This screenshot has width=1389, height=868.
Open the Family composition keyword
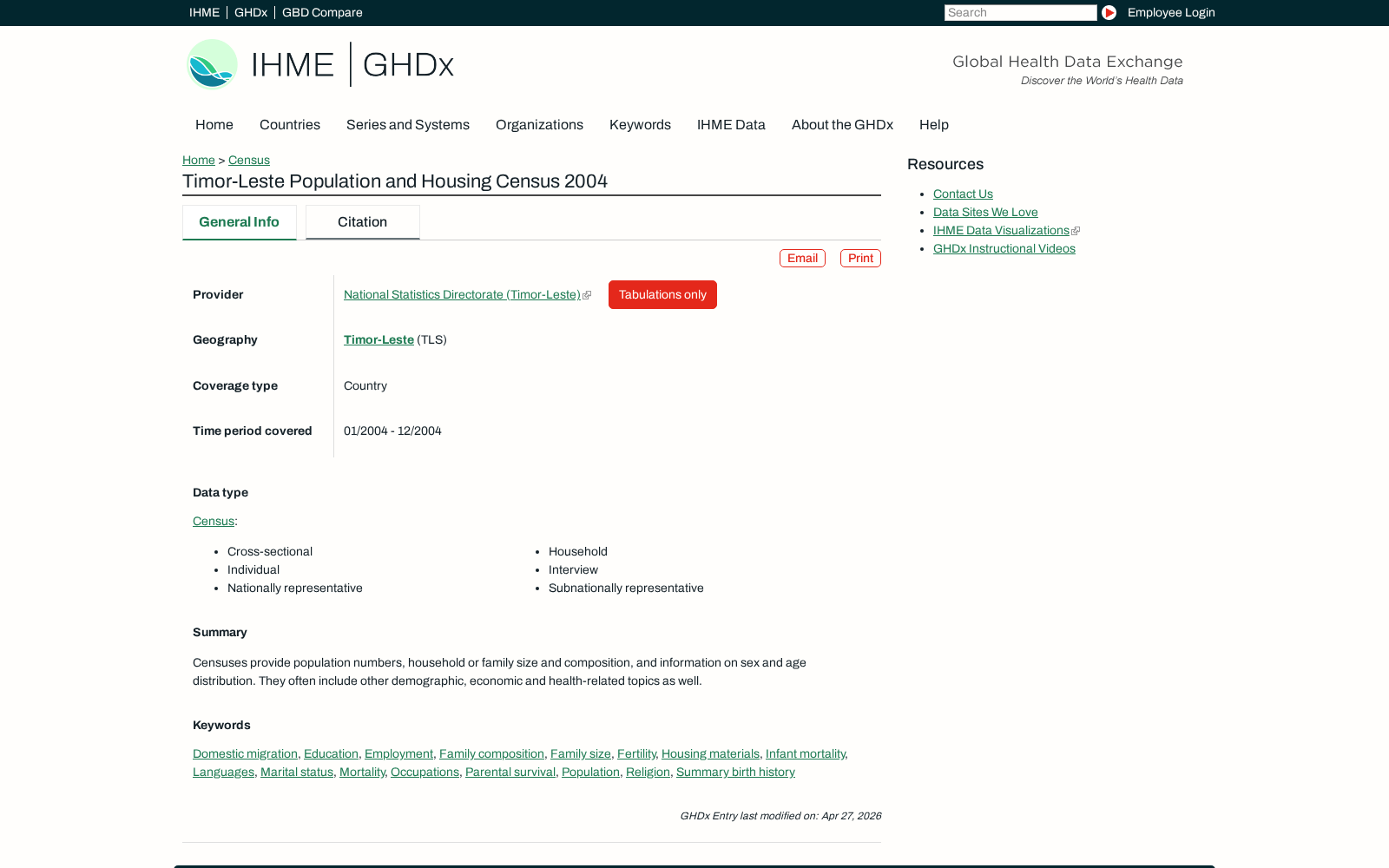[491, 753]
